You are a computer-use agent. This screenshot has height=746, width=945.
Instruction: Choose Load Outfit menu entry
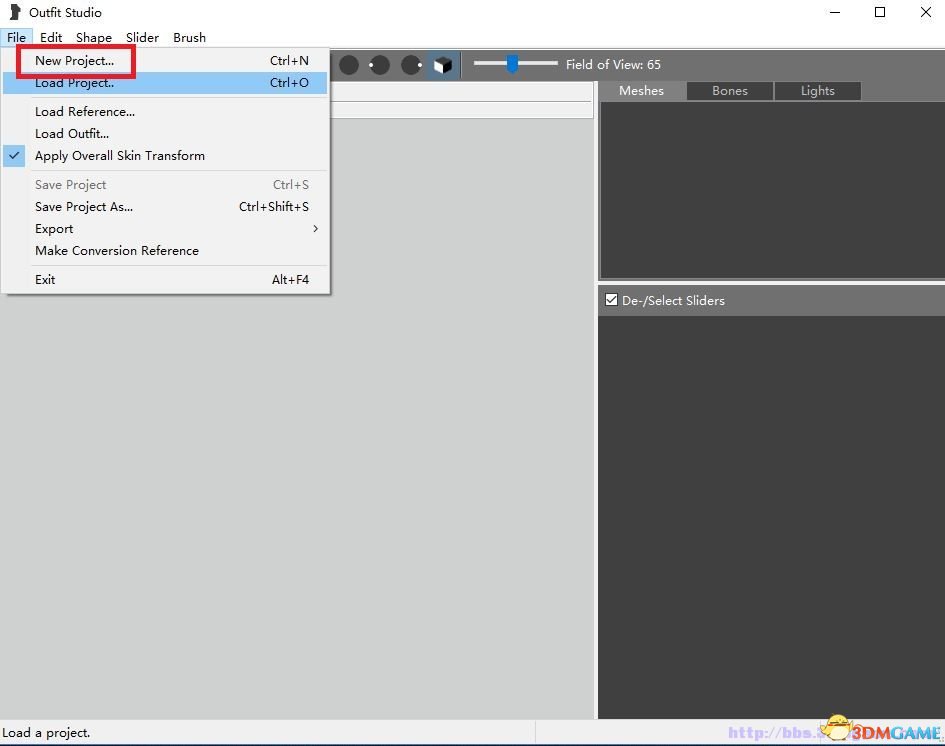pyautogui.click(x=165, y=134)
